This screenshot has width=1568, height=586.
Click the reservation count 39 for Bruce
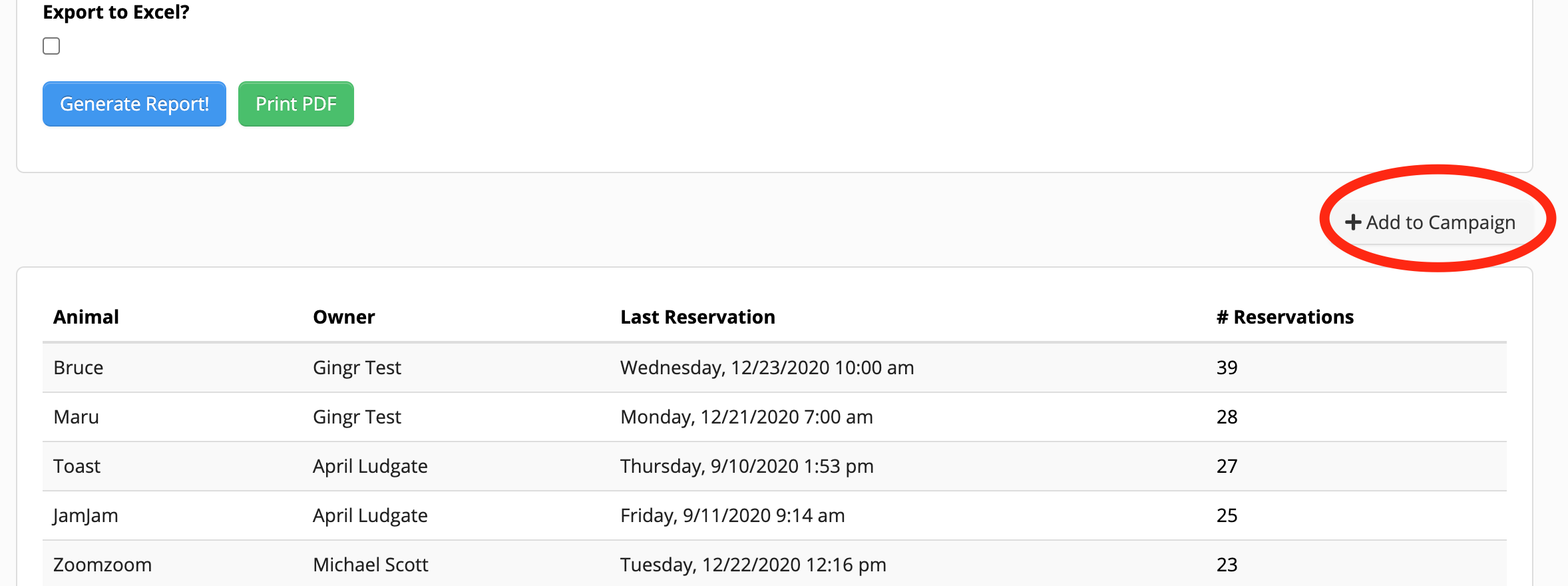coord(1227,367)
